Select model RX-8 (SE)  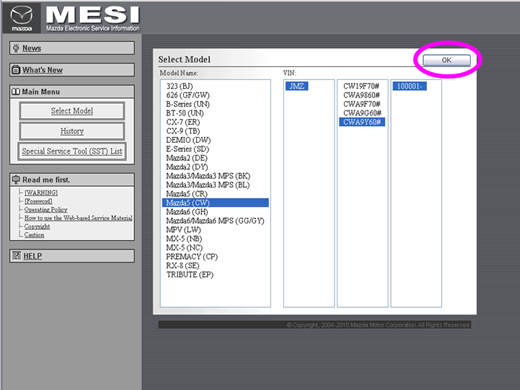point(183,266)
